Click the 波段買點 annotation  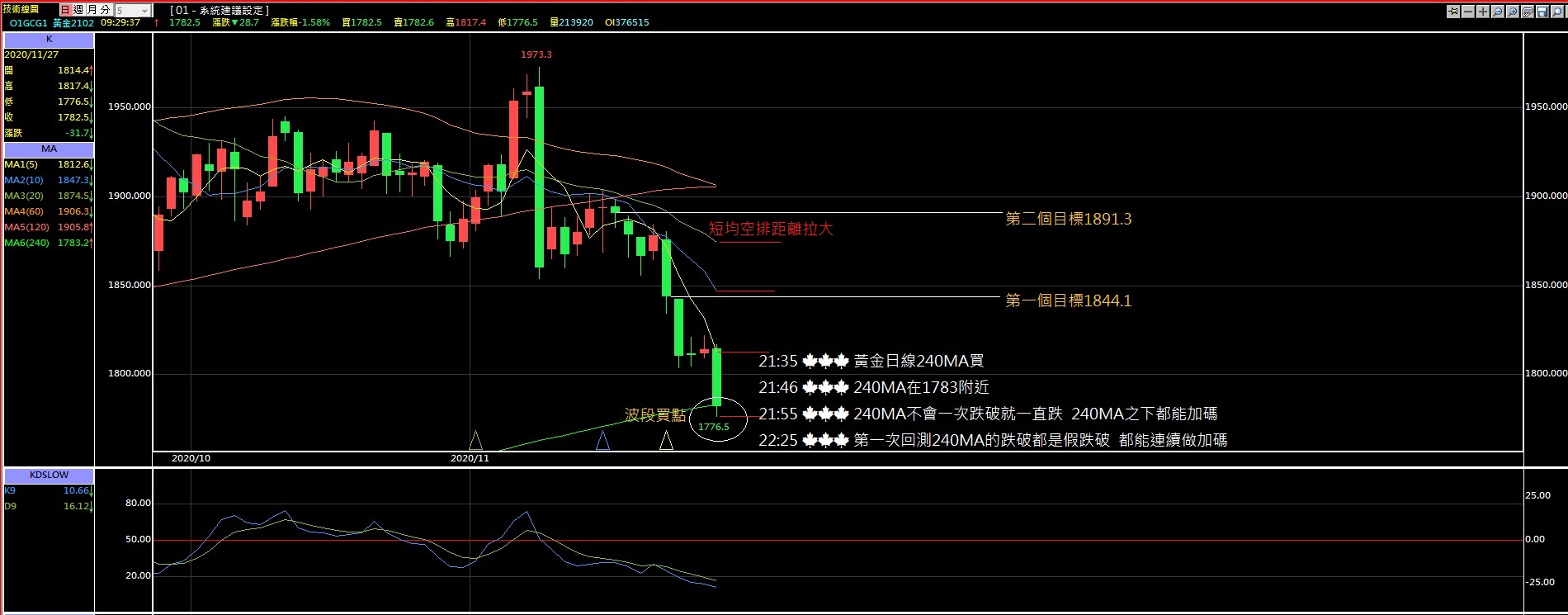[x=655, y=414]
